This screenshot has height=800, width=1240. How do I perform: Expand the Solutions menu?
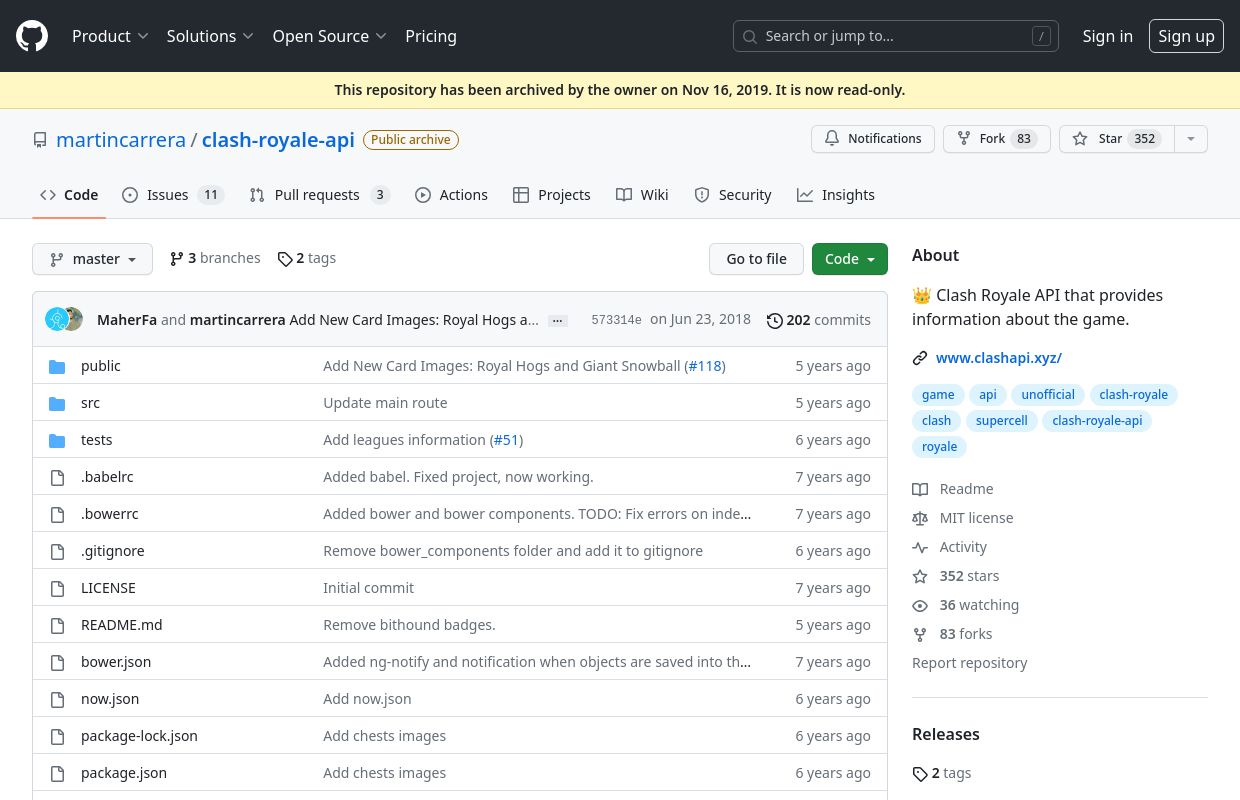(x=211, y=36)
